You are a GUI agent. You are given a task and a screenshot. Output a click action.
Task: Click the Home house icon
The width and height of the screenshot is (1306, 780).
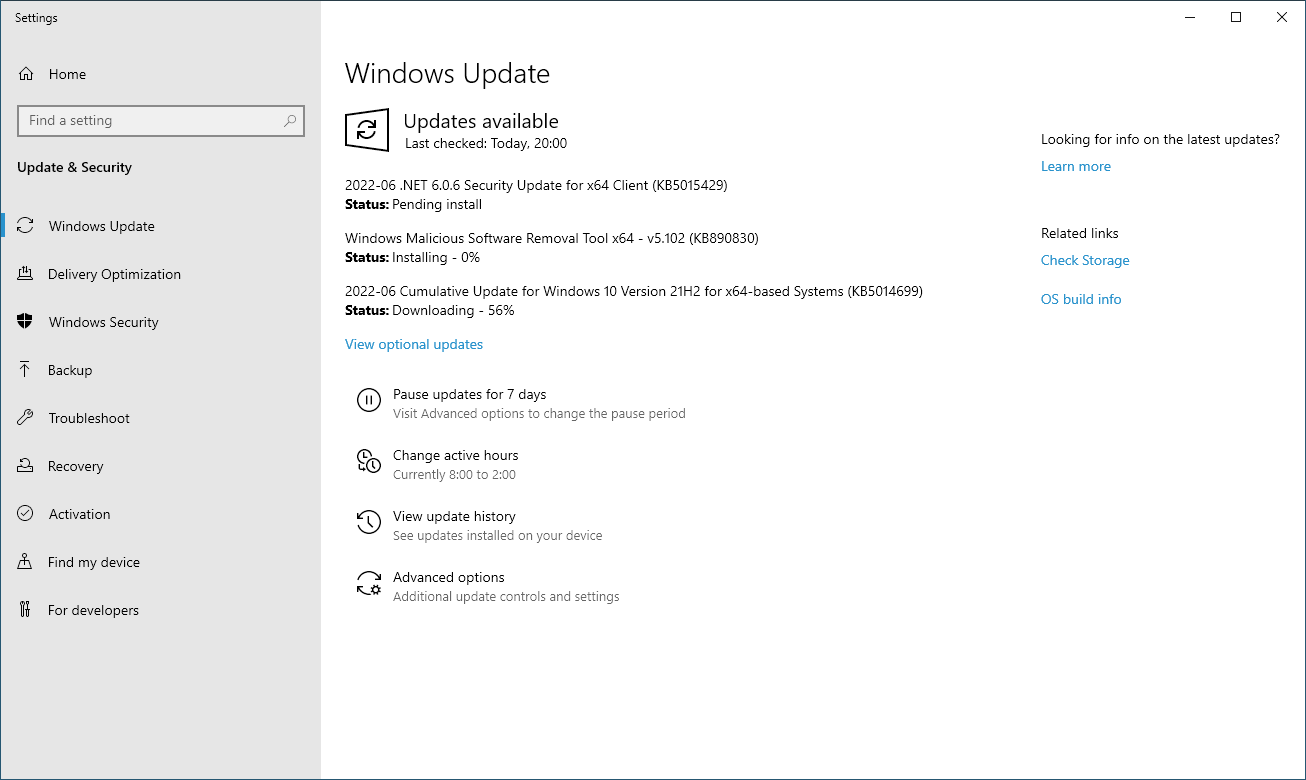[26, 74]
